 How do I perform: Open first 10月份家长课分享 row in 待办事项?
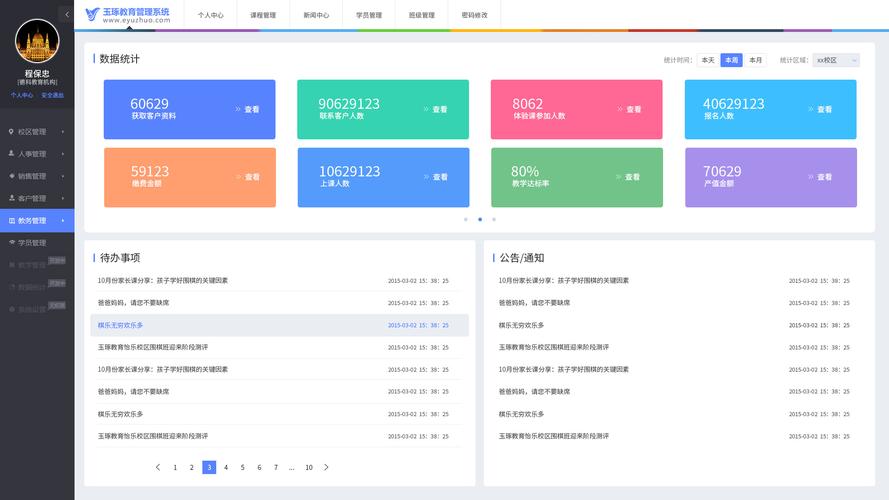pos(280,281)
